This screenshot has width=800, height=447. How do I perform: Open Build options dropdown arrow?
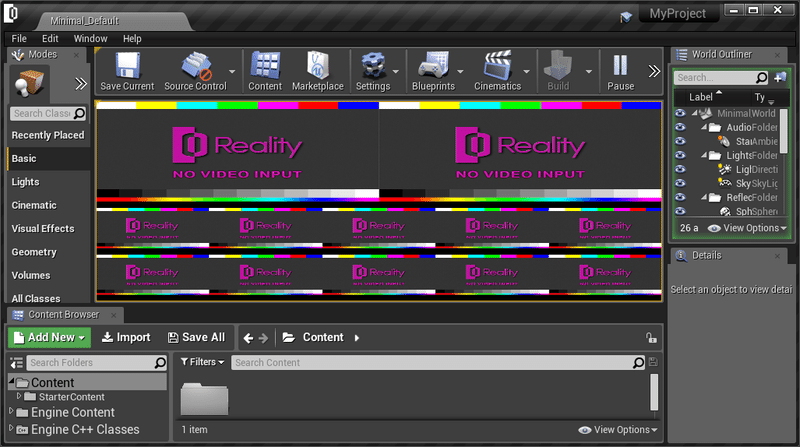[x=588, y=71]
